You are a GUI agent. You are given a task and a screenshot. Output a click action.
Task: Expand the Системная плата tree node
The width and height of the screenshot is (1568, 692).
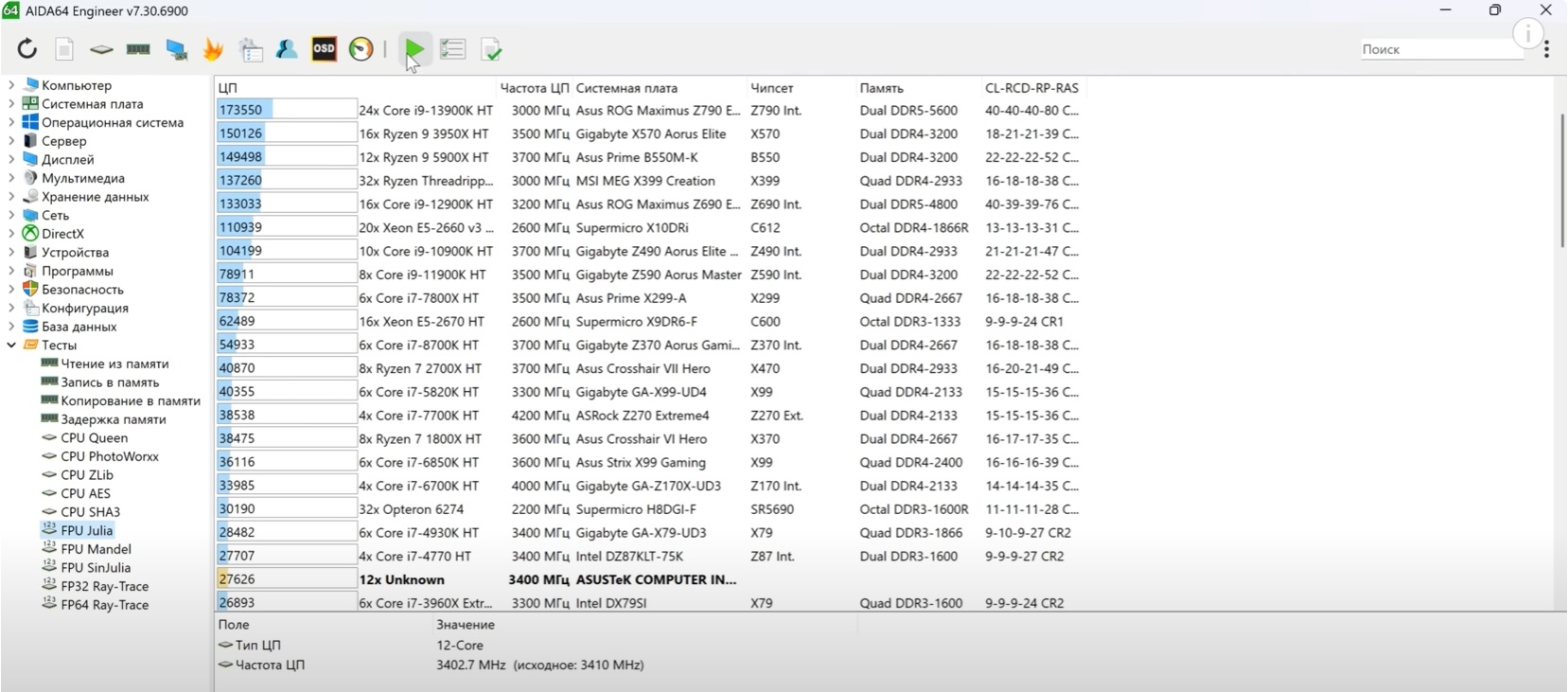pos(11,104)
